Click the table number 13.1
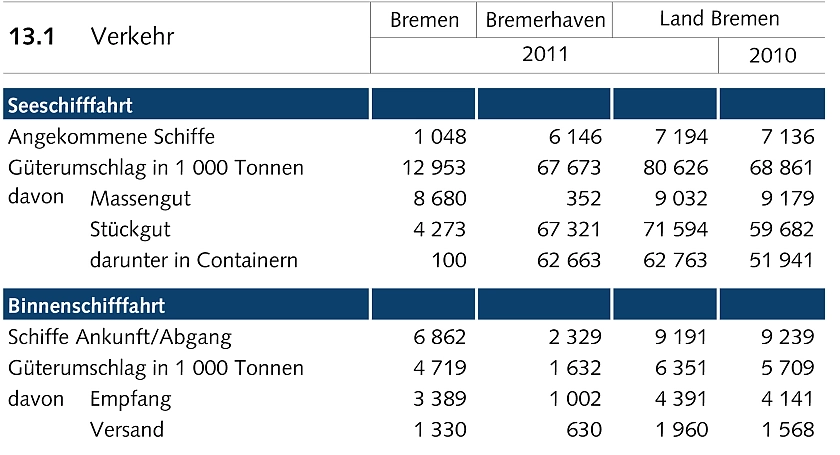Viewport: 840px width, 455px height. (x=31, y=37)
